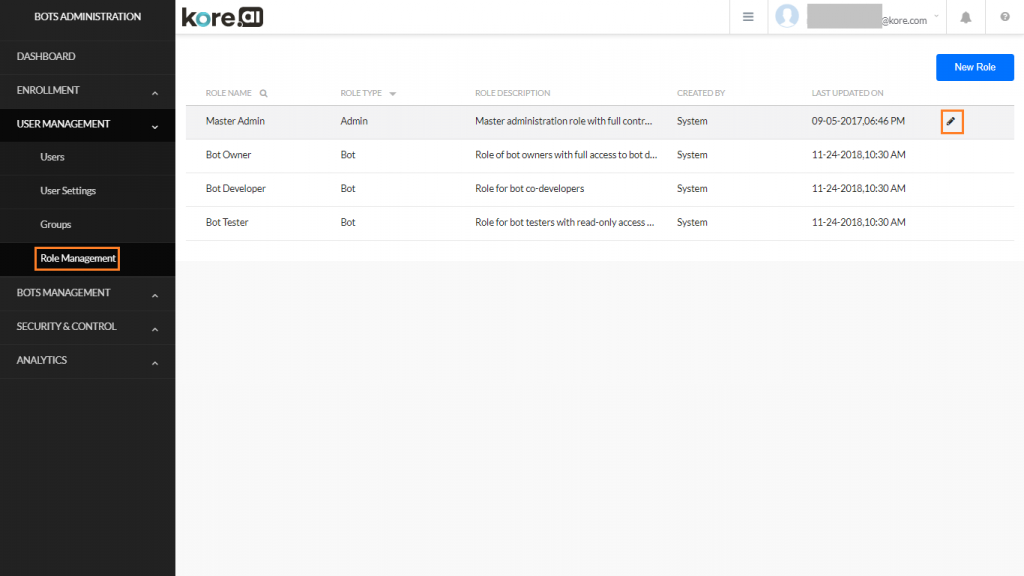1024x576 pixels.
Task: Edit the Master Admin role with pencil icon
Action: click(x=951, y=121)
